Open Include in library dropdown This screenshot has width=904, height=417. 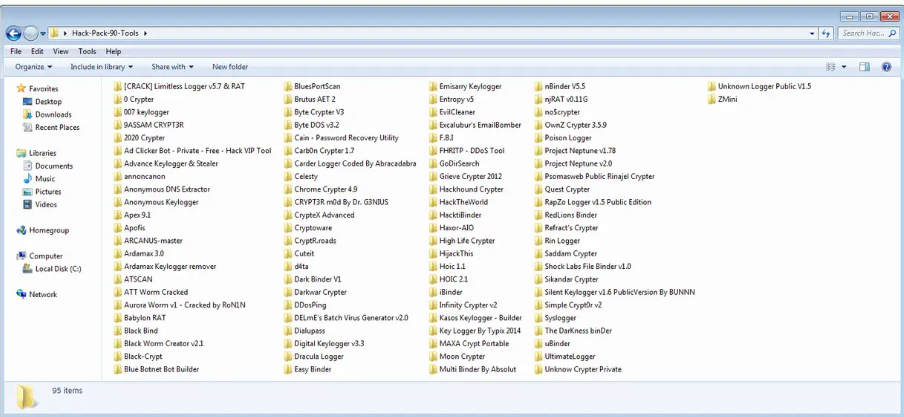tap(101, 67)
